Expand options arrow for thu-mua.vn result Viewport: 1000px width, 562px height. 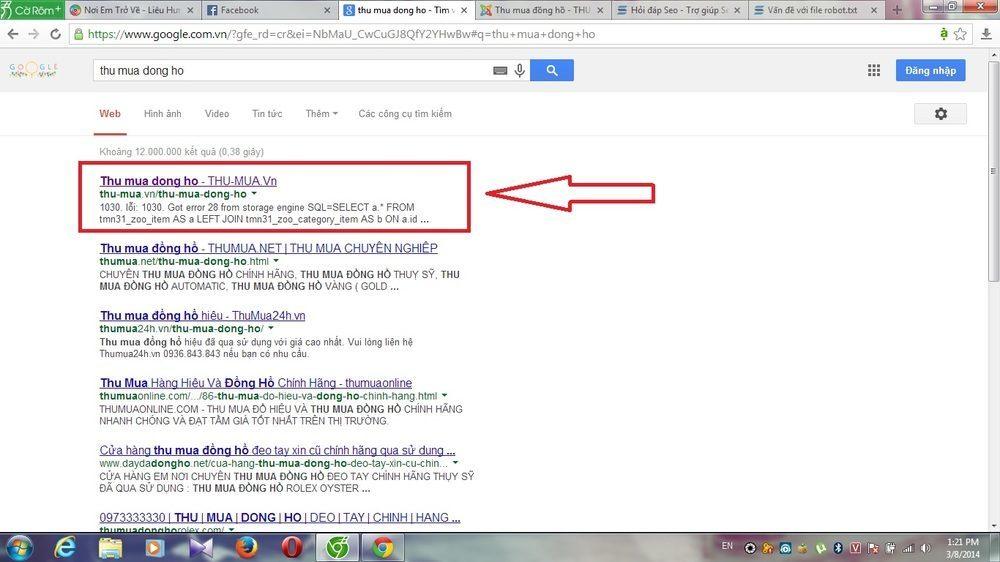point(254,193)
